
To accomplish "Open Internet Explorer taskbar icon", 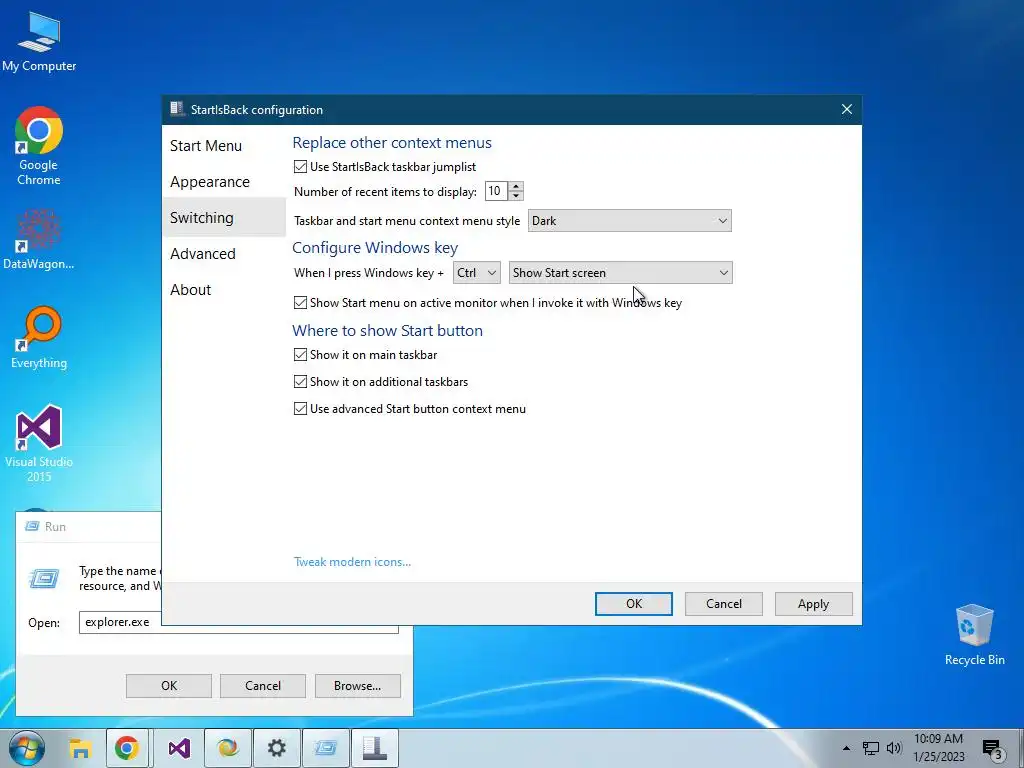I will (228, 748).
